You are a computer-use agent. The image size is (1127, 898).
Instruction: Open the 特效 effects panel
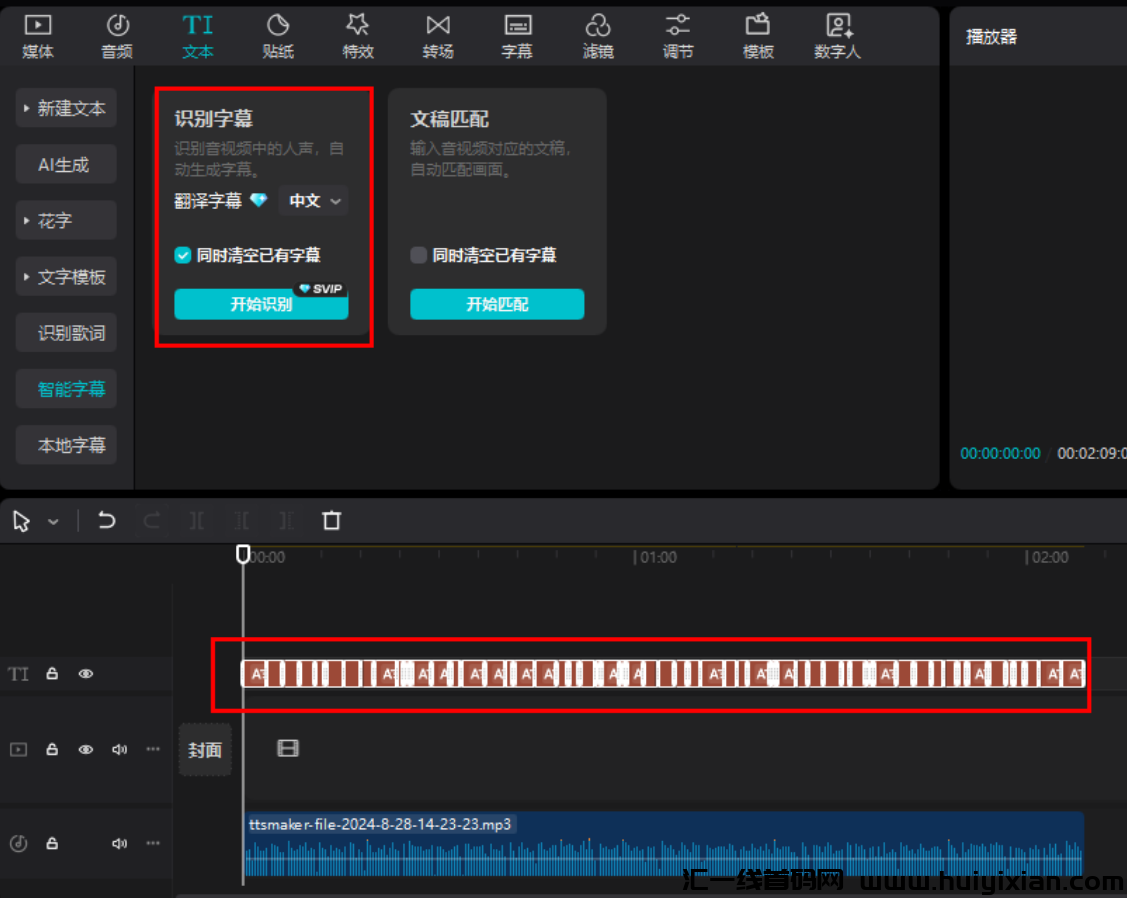[358, 36]
